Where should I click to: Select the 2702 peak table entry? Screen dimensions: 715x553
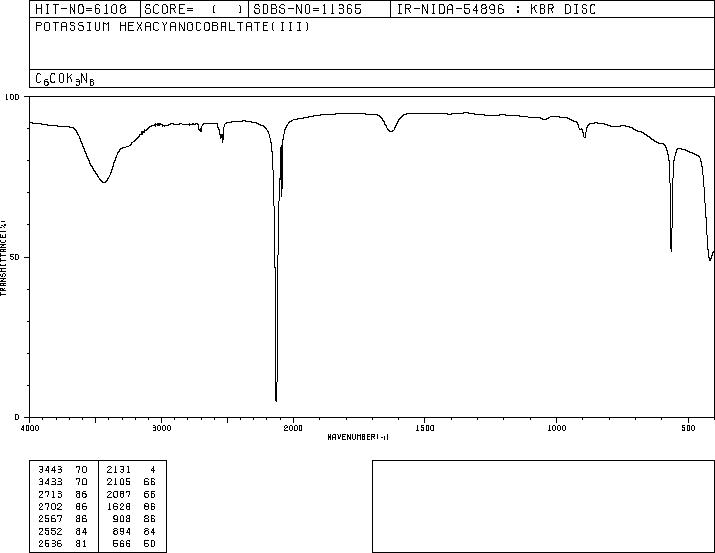click(x=50, y=506)
